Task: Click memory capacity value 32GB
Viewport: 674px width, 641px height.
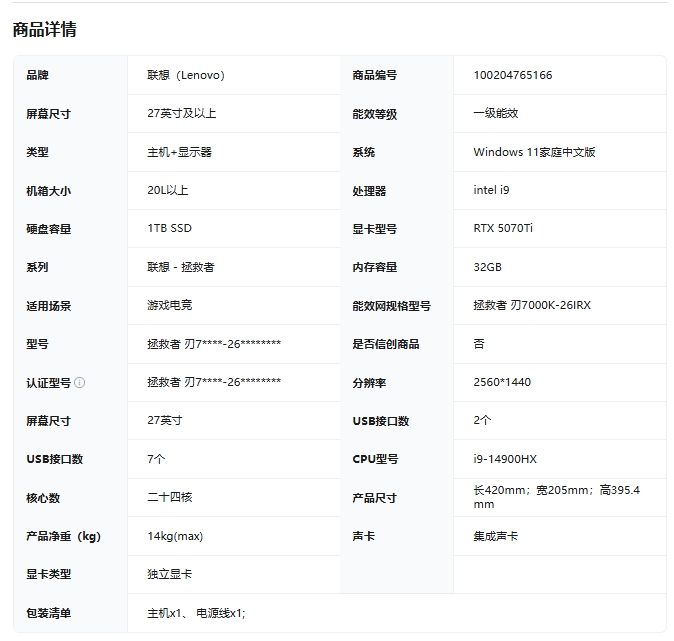Action: (x=487, y=267)
